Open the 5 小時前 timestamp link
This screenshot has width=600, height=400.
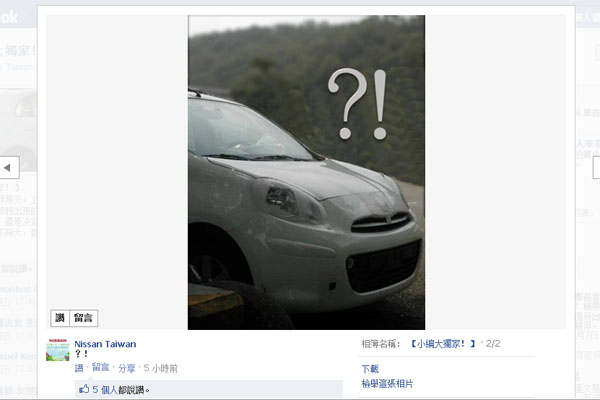click(161, 369)
